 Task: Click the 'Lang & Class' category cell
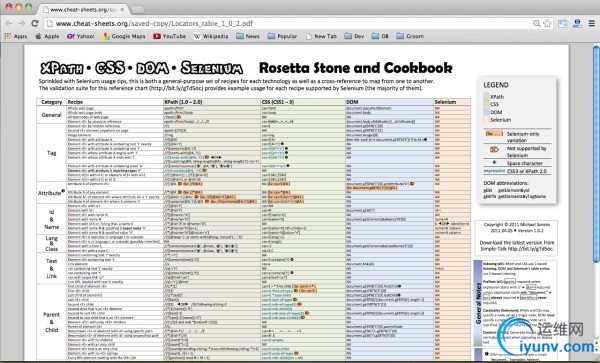[52, 244]
